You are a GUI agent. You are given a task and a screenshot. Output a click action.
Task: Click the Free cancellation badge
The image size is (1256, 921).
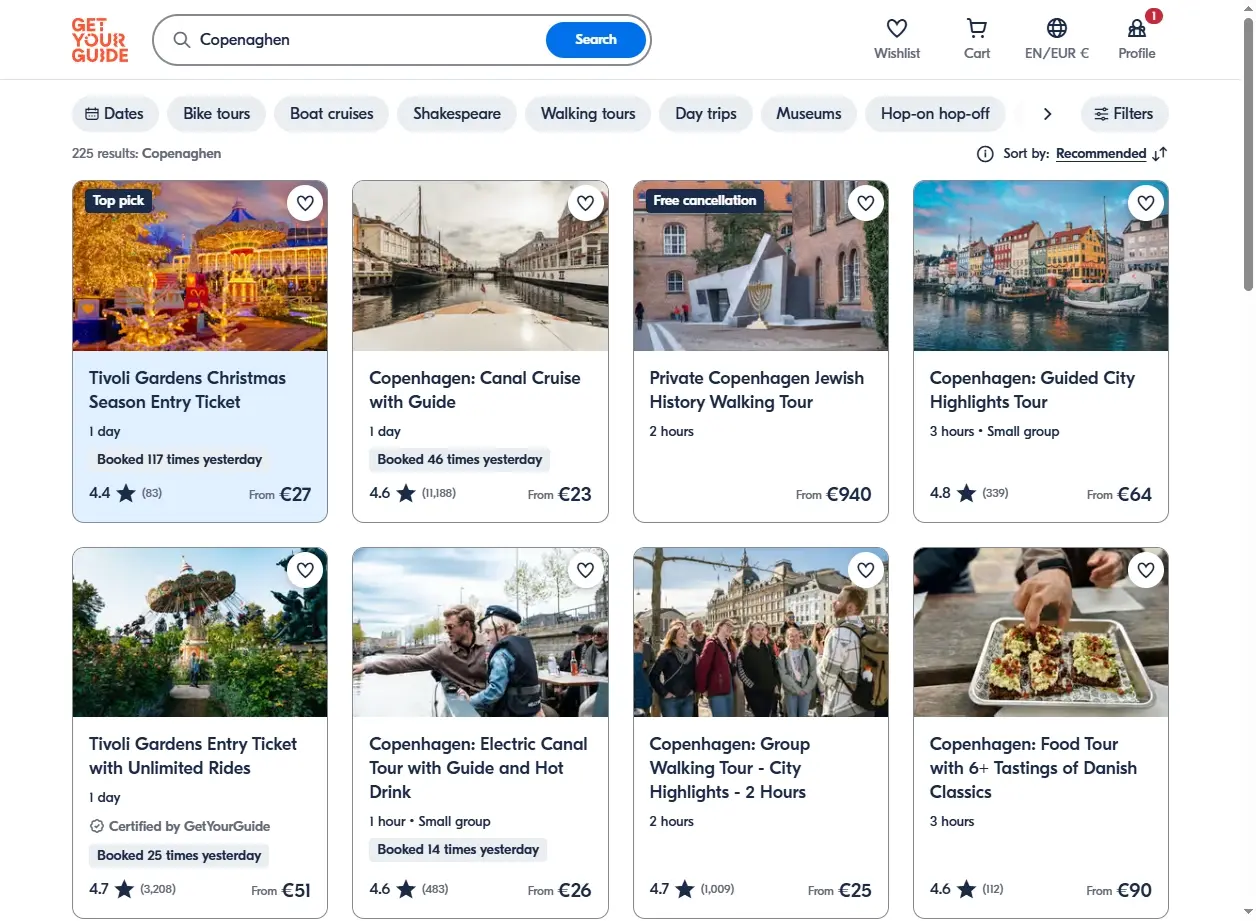coord(705,201)
